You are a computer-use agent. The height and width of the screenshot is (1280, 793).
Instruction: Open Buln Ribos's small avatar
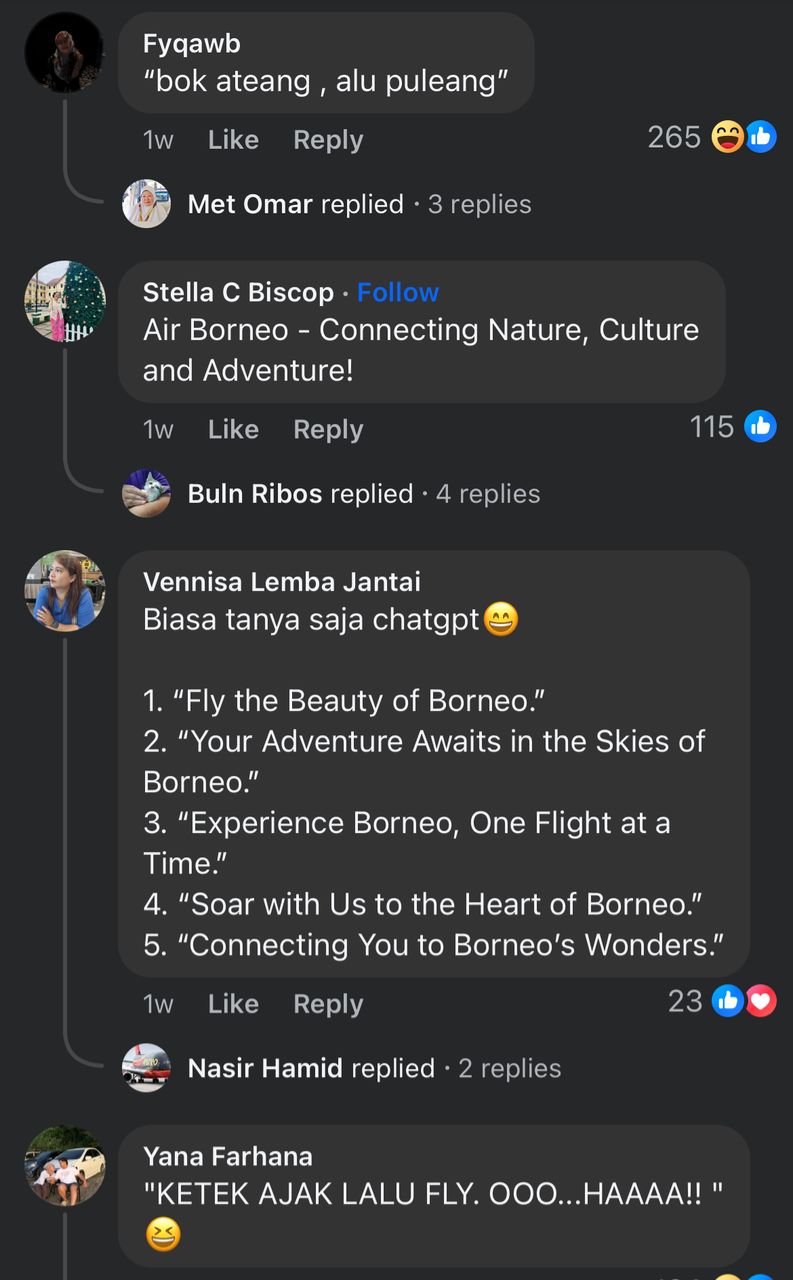146,493
